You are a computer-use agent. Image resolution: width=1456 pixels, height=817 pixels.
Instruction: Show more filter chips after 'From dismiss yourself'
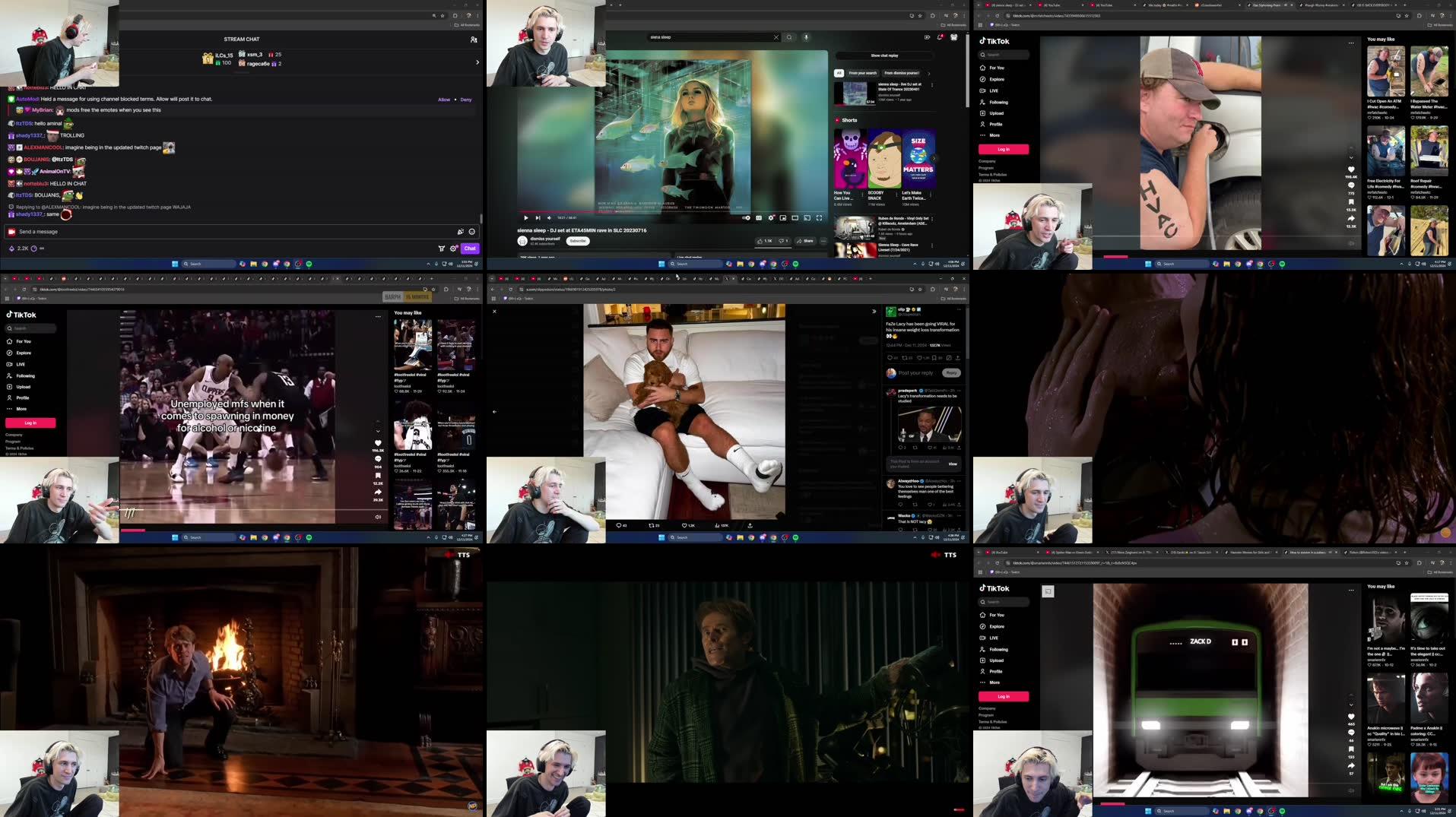[929, 74]
